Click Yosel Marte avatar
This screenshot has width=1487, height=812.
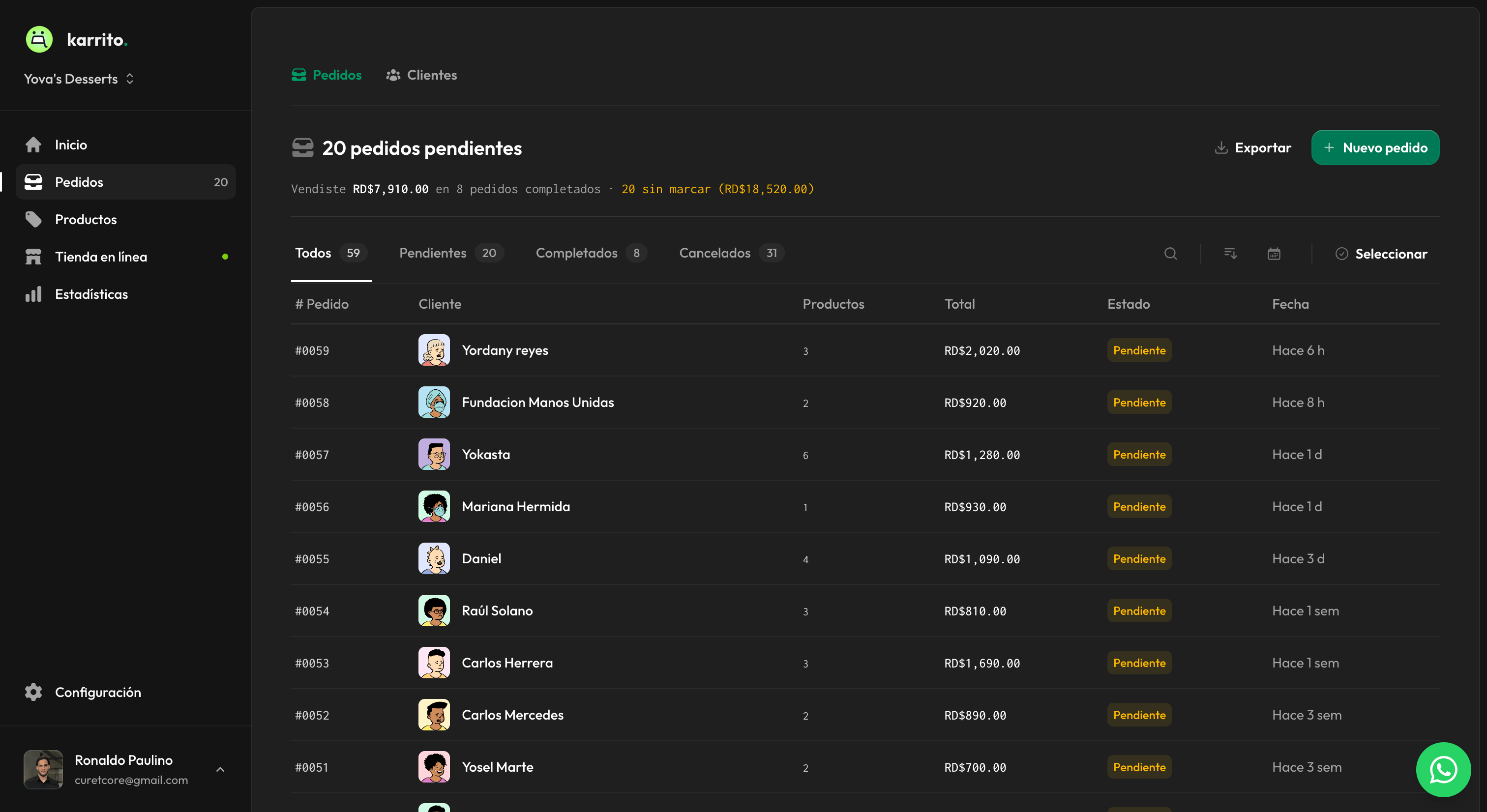pos(434,767)
